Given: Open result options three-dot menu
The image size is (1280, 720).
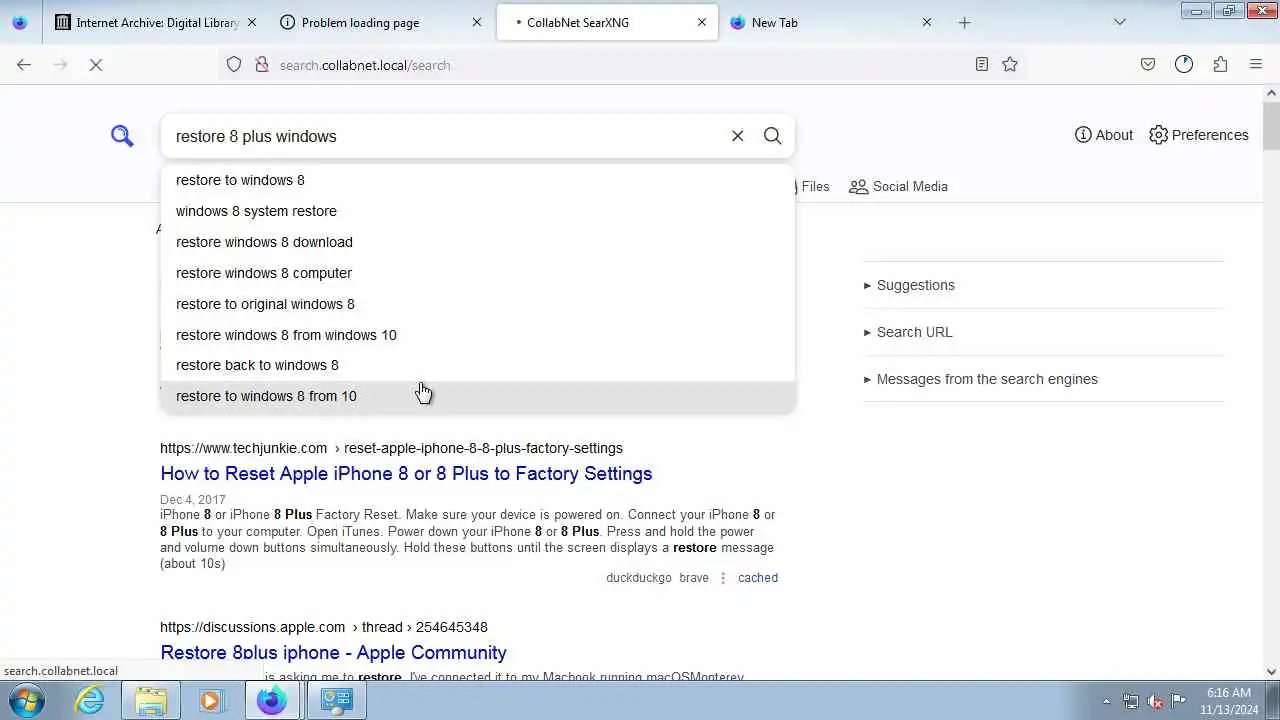Looking at the screenshot, I should click(723, 578).
